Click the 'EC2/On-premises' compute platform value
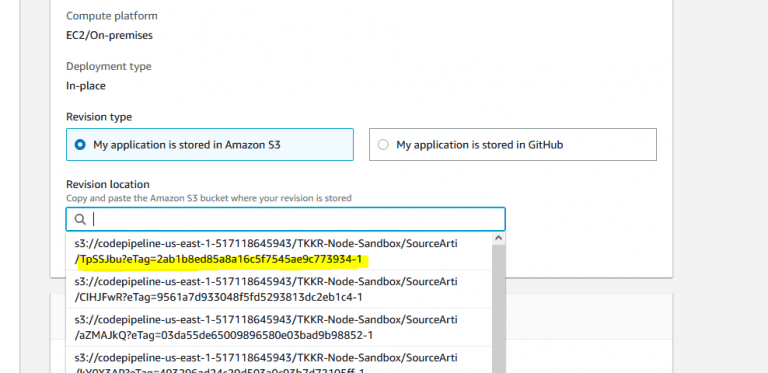 [109, 35]
